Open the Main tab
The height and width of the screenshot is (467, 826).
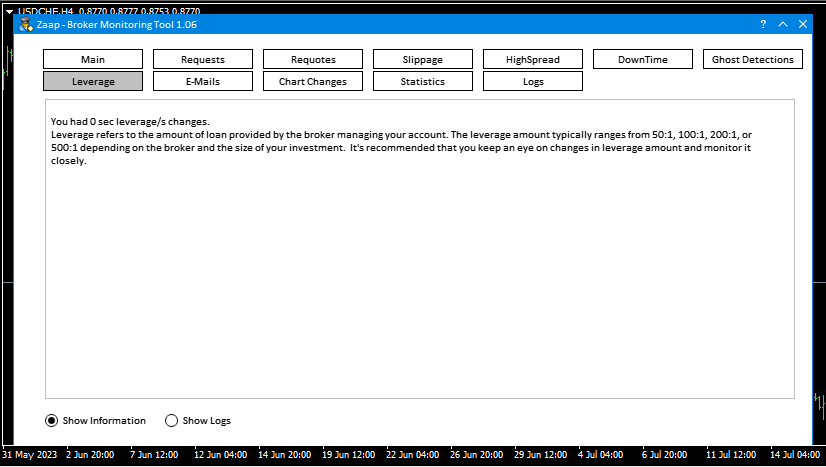point(93,59)
